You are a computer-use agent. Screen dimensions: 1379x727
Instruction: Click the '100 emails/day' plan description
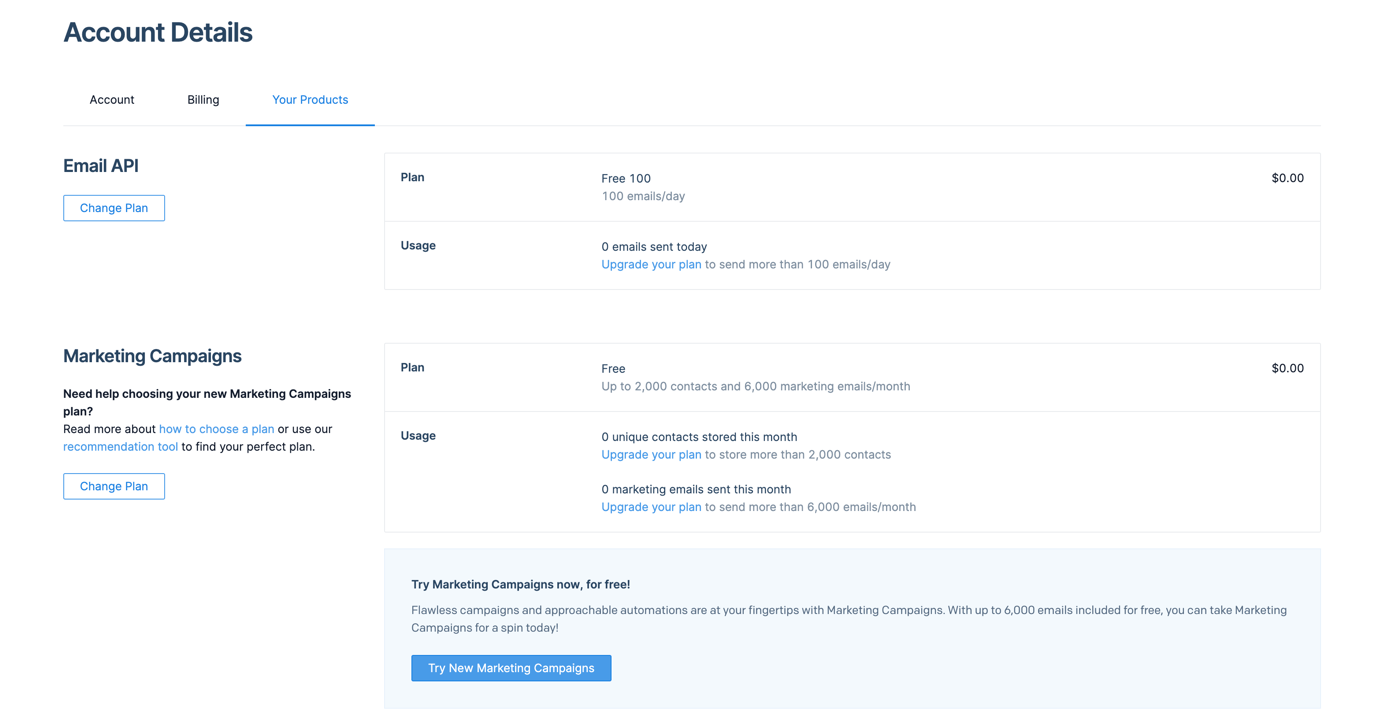pyautogui.click(x=643, y=196)
